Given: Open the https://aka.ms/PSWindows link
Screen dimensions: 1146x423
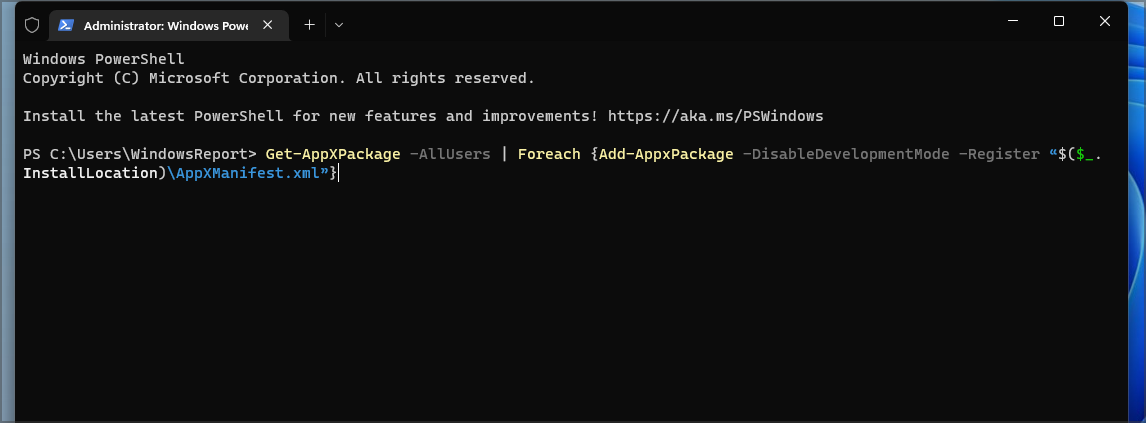Looking at the screenshot, I should pos(729,116).
